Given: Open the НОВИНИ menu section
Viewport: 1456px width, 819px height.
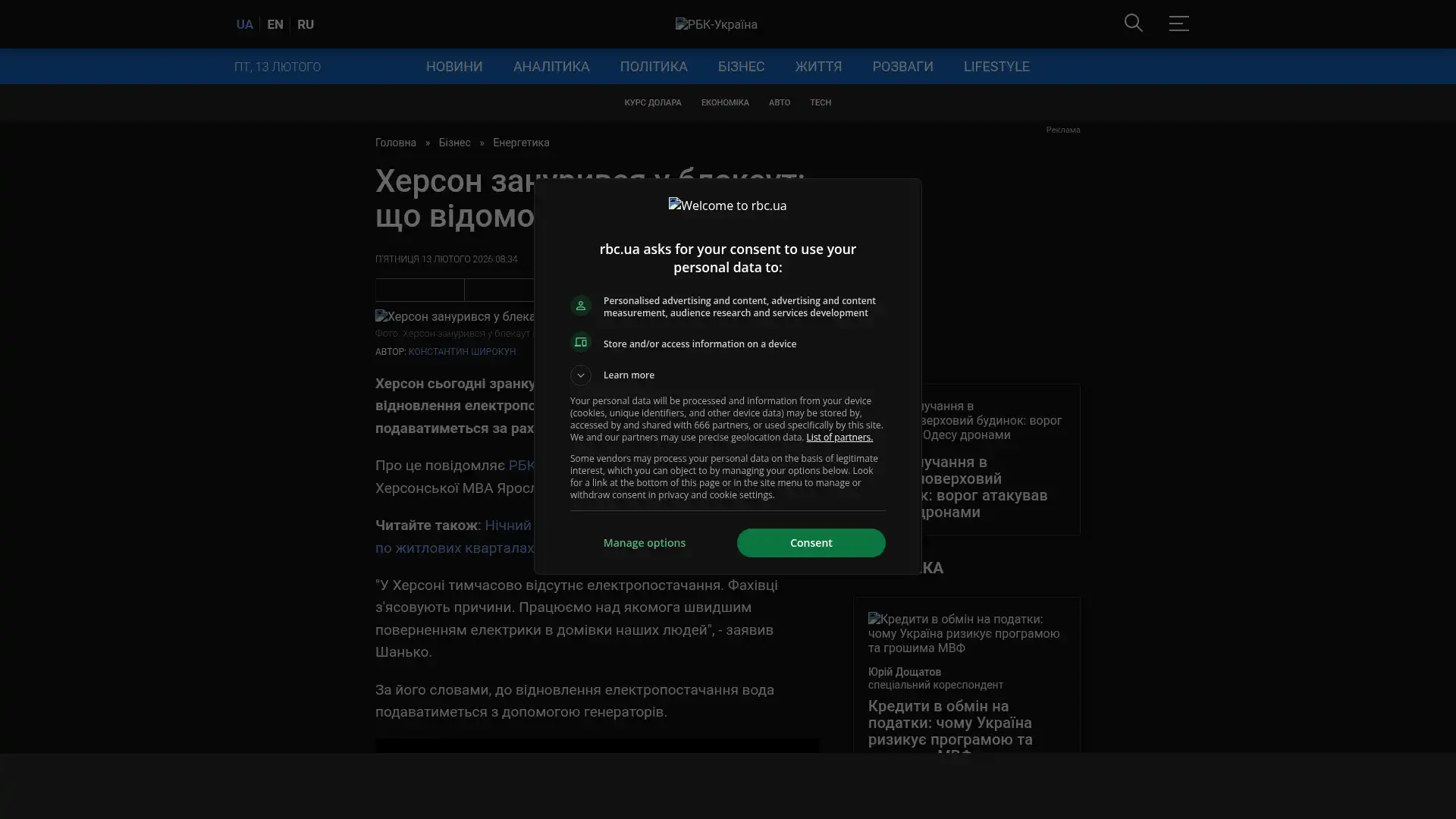Looking at the screenshot, I should [453, 67].
